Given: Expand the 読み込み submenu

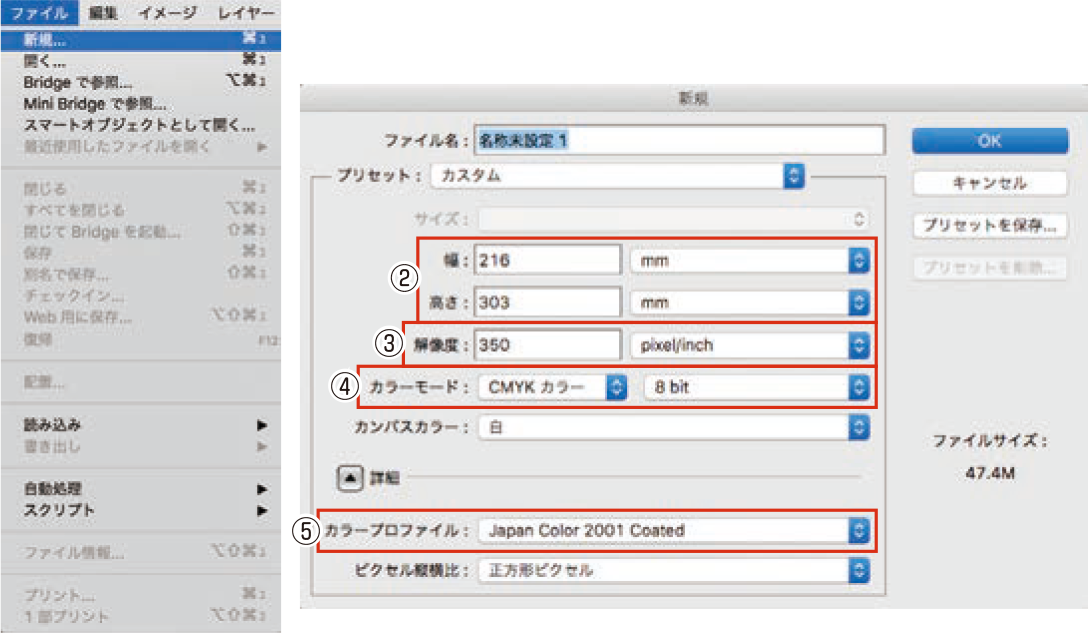Looking at the screenshot, I should [141, 425].
